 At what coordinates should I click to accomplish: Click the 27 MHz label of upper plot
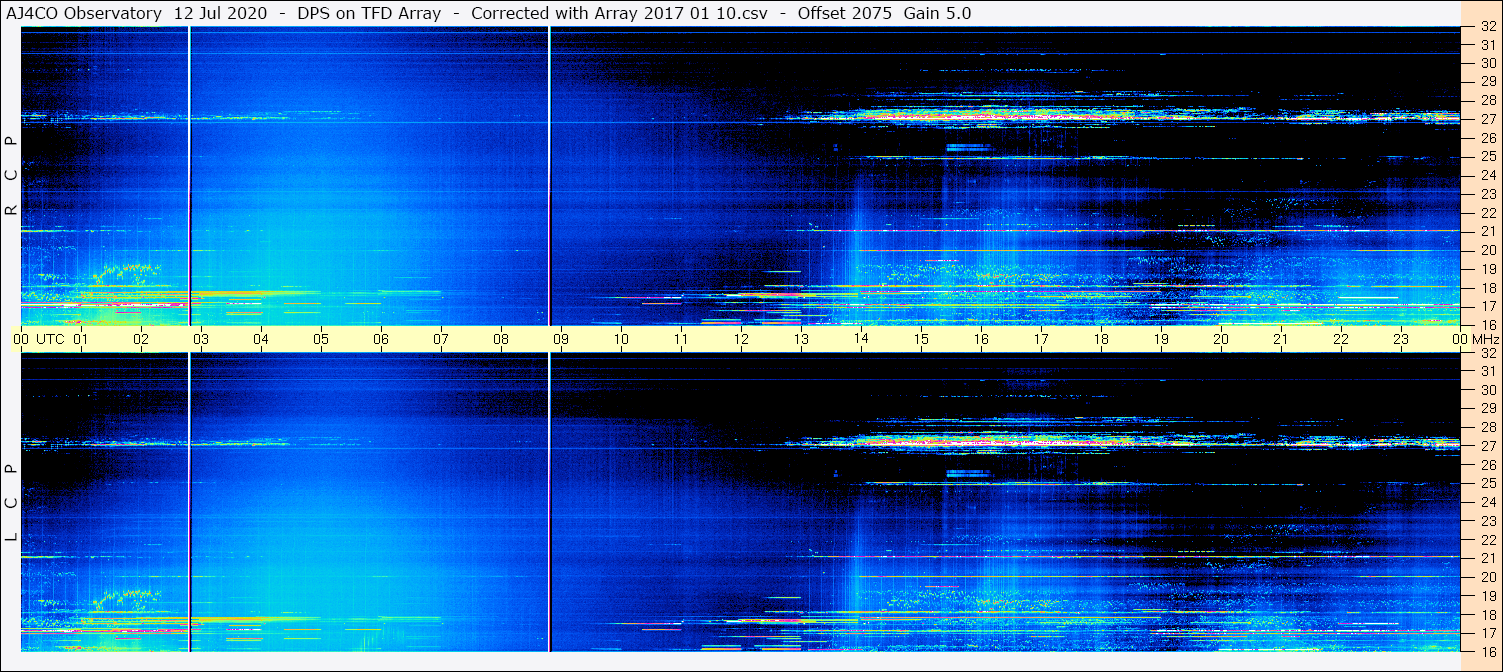(x=1487, y=119)
